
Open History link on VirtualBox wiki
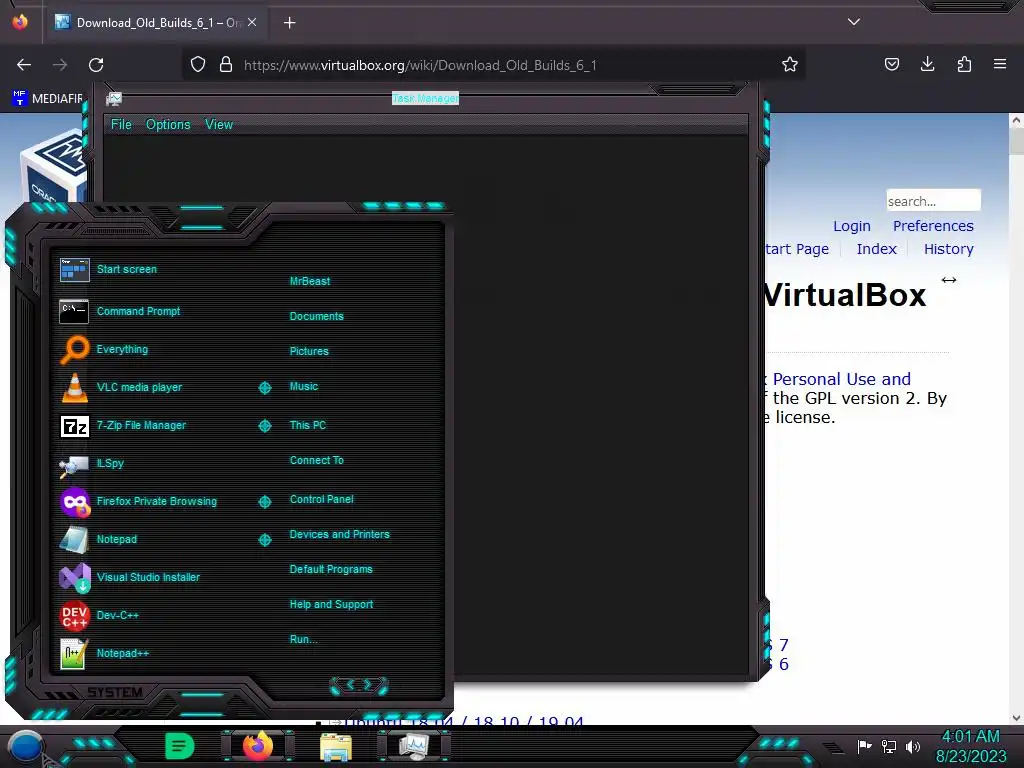click(948, 249)
